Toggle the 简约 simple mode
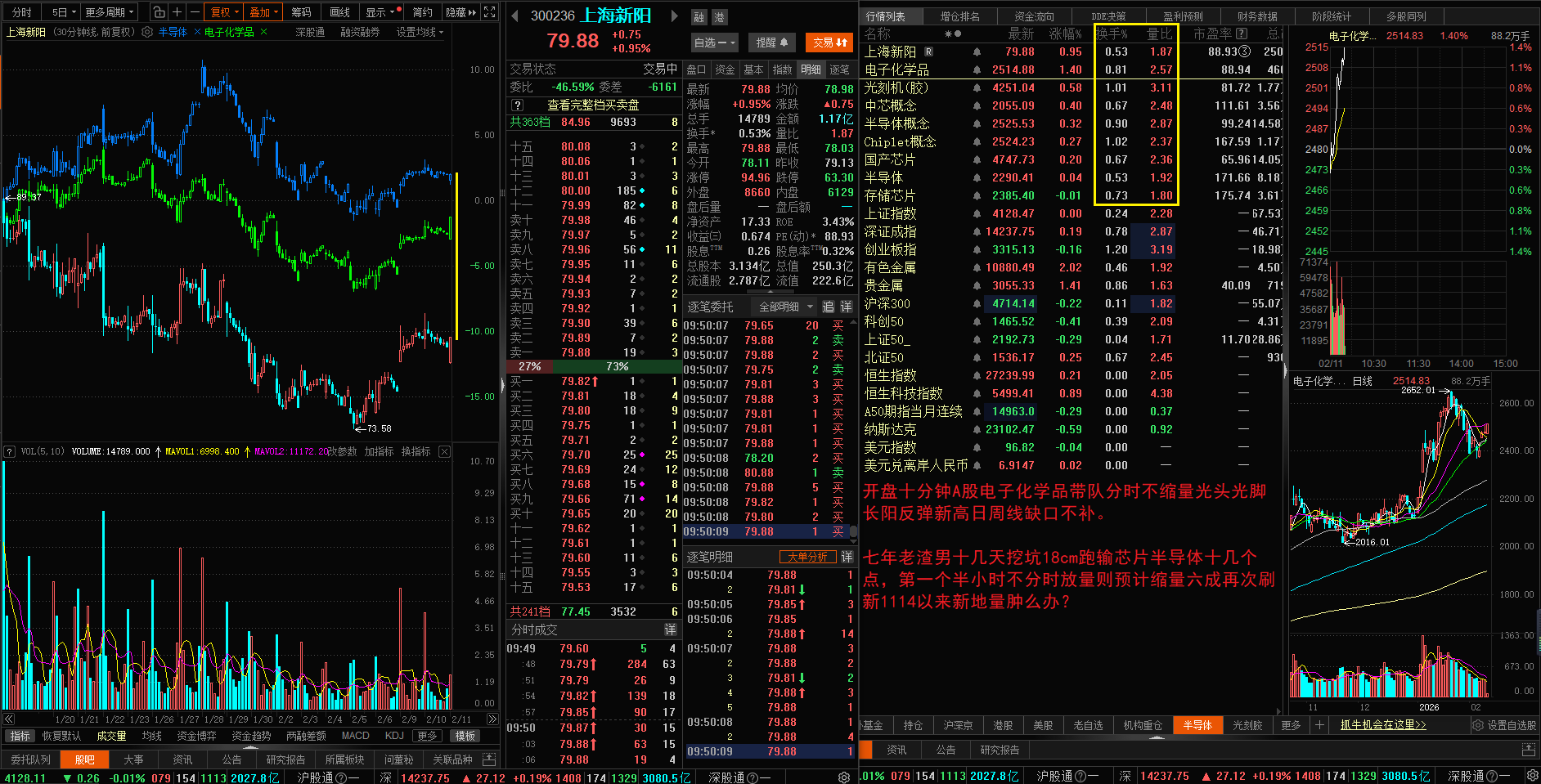Image resolution: width=1541 pixels, height=784 pixels. pyautogui.click(x=423, y=12)
